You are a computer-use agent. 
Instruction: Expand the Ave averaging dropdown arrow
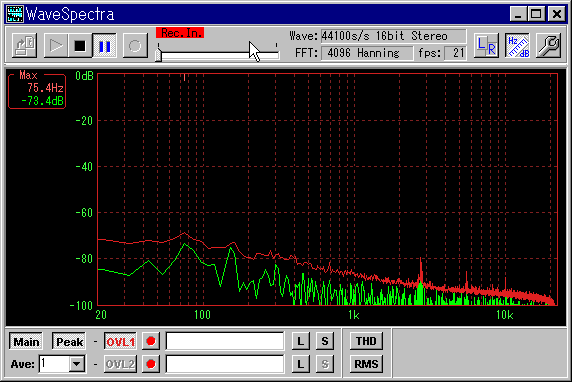pyautogui.click(x=77, y=364)
